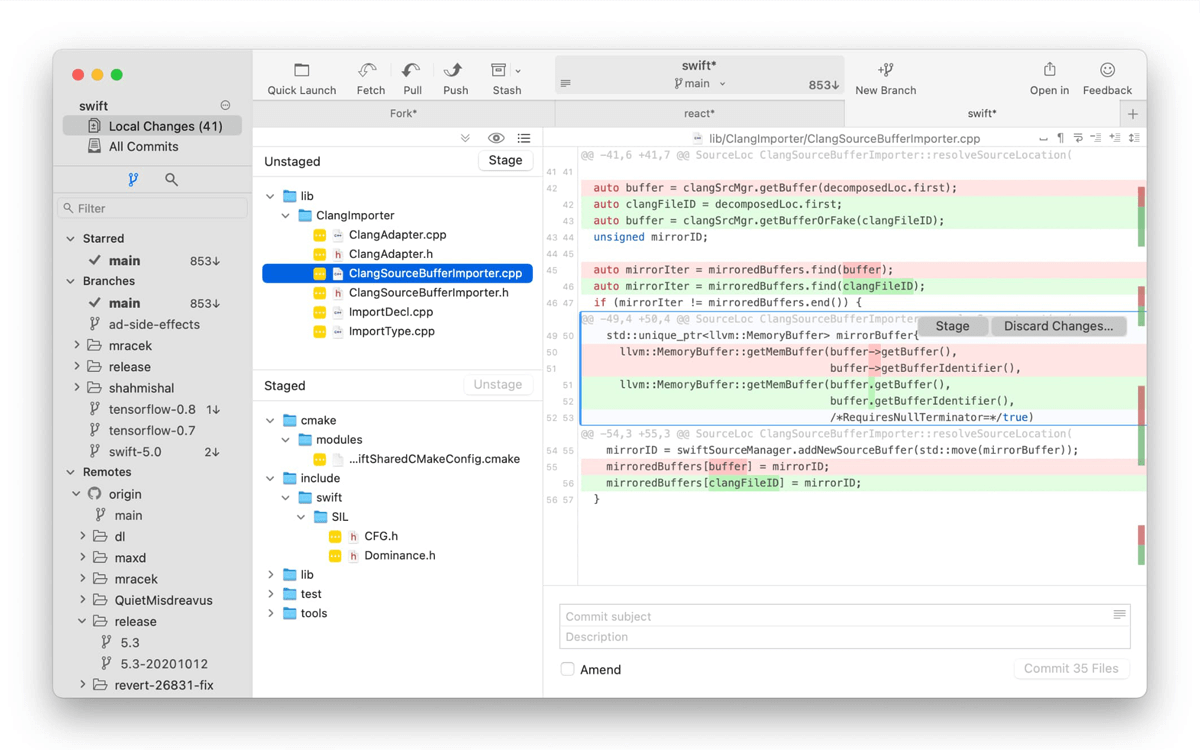
Task: Open the swift repository options ellipsis
Action: pos(225,105)
